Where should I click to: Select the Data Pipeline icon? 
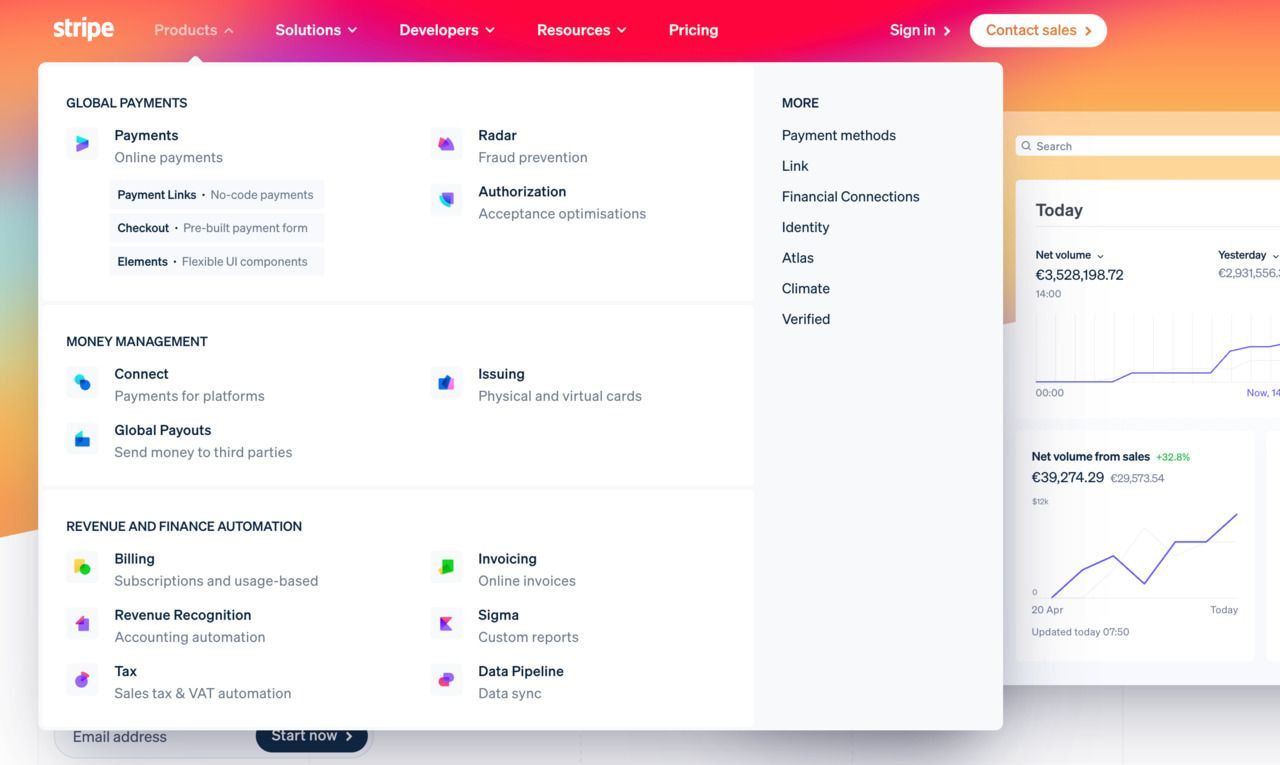pos(446,679)
